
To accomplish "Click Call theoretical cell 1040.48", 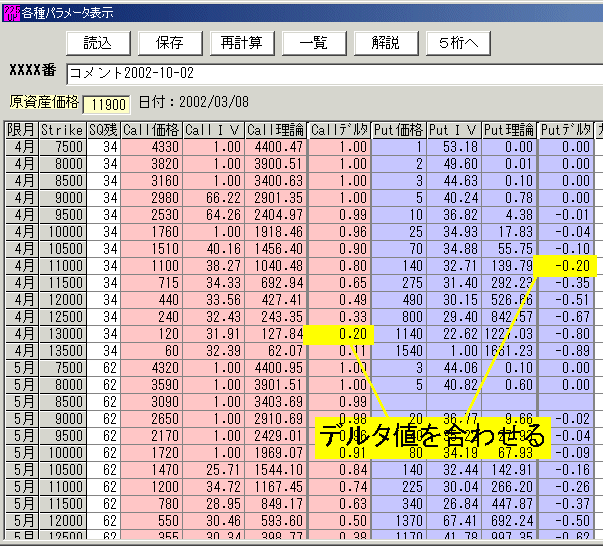I will point(276,266).
